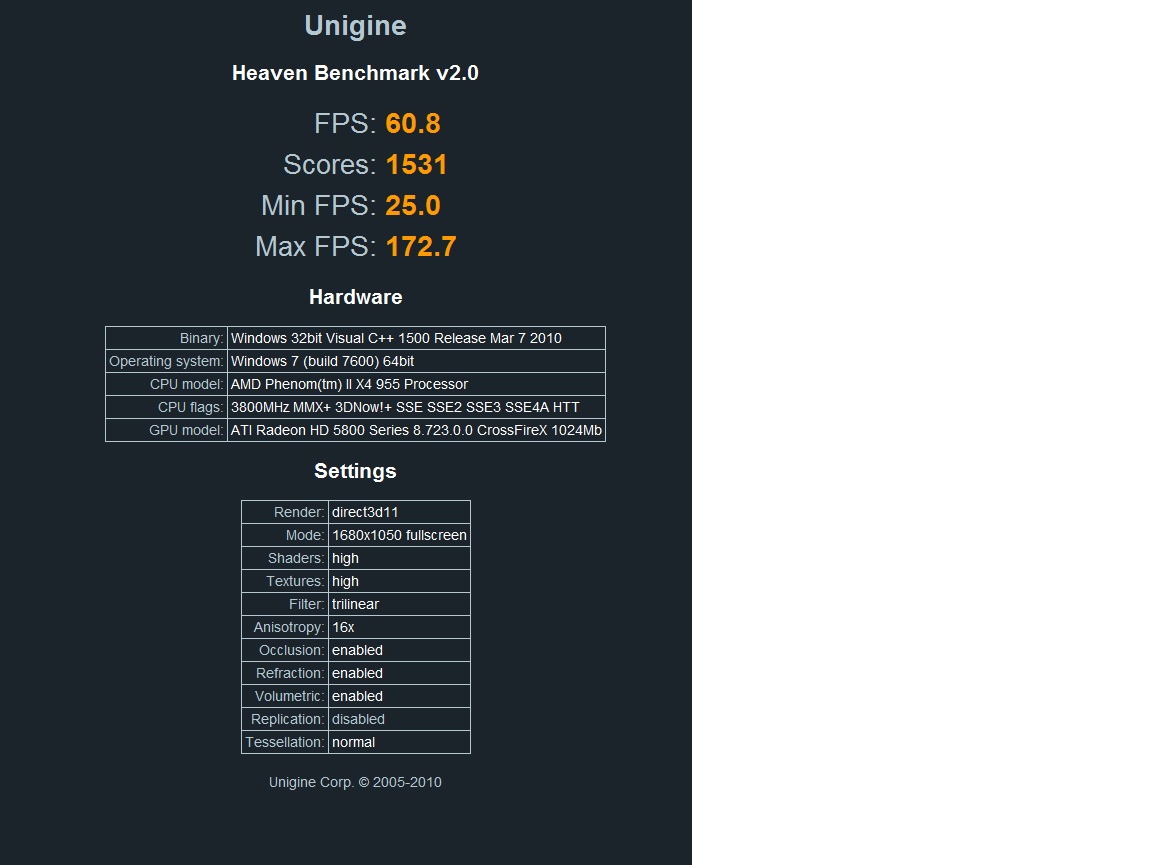Click the high value in Shaders row
Image resolution: width=1152 pixels, height=865 pixels.
(x=399, y=558)
